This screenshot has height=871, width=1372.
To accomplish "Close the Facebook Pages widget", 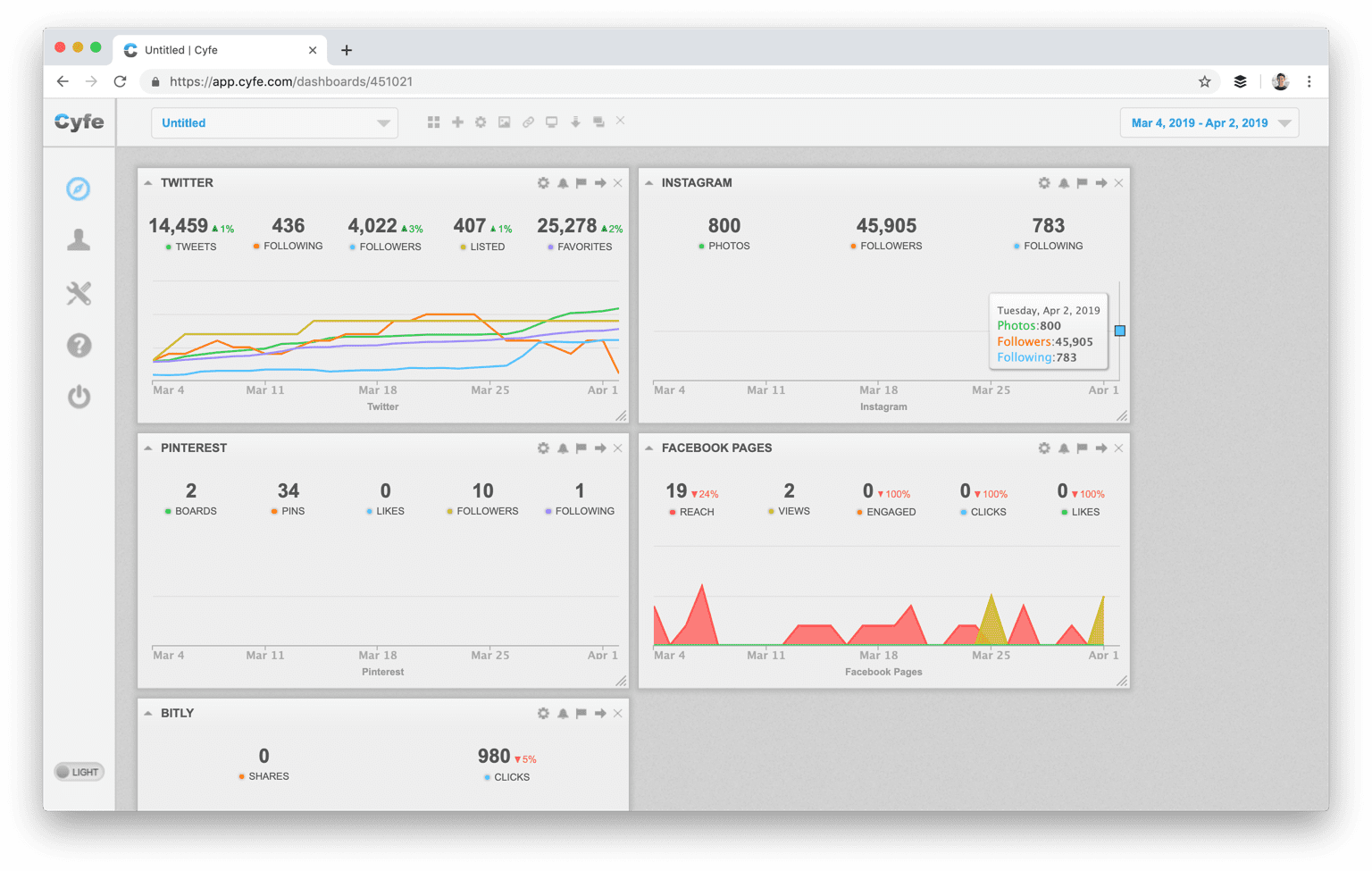I will point(1118,448).
